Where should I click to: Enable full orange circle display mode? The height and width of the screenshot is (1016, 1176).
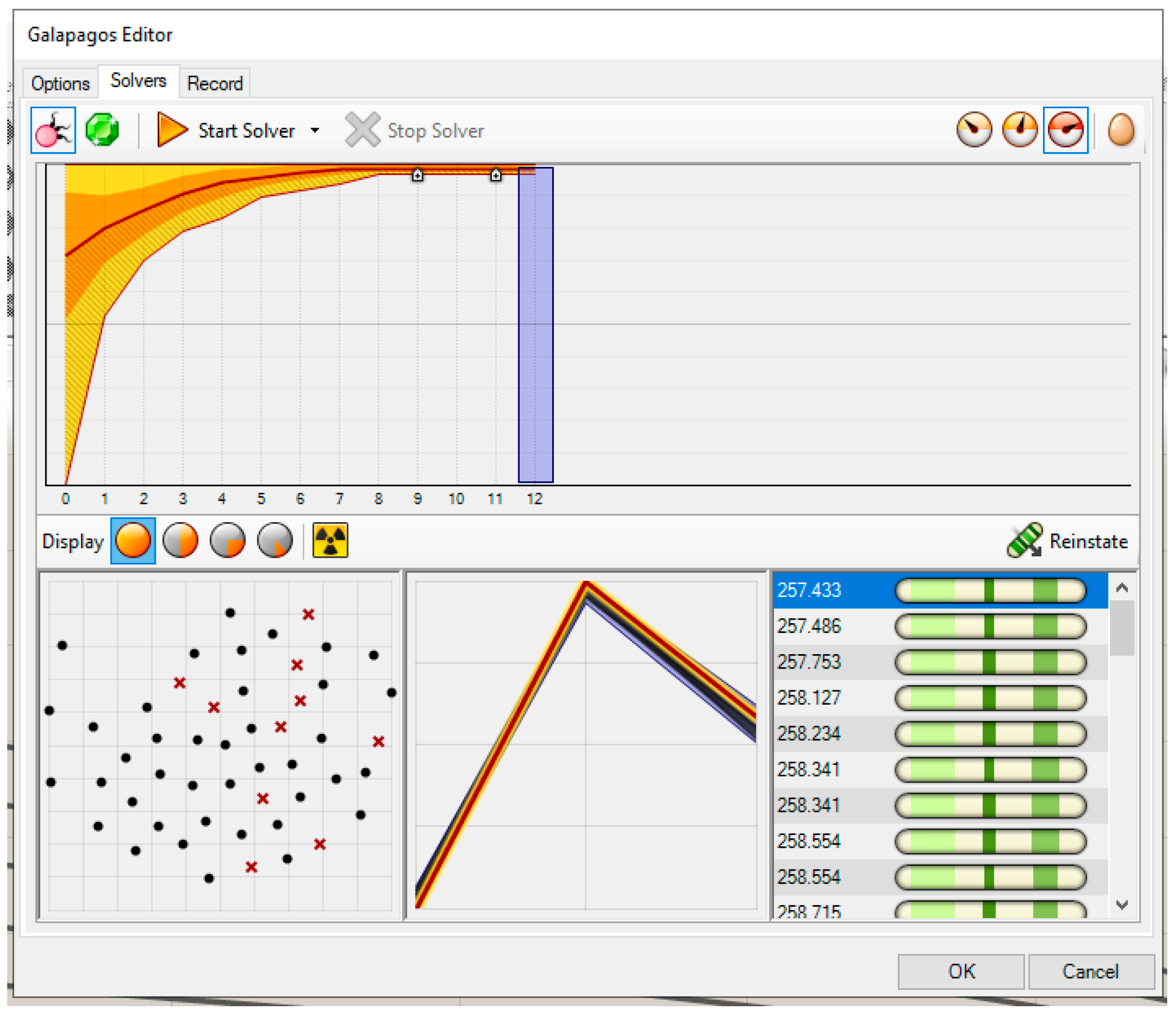click(x=133, y=540)
